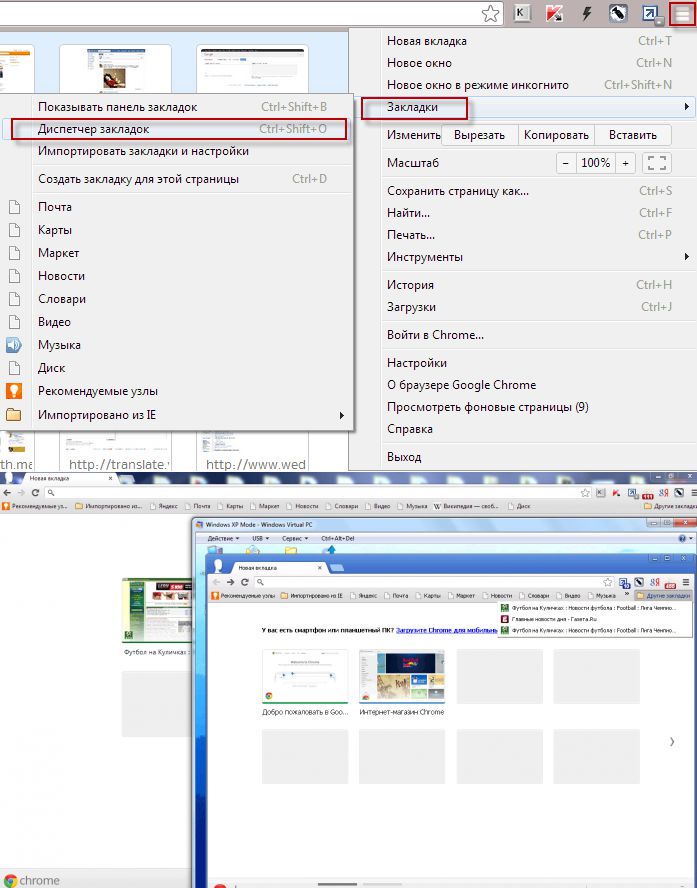This screenshot has width=697, height=888.
Task: Choose Выход from the Chrome menu
Action: point(538,457)
